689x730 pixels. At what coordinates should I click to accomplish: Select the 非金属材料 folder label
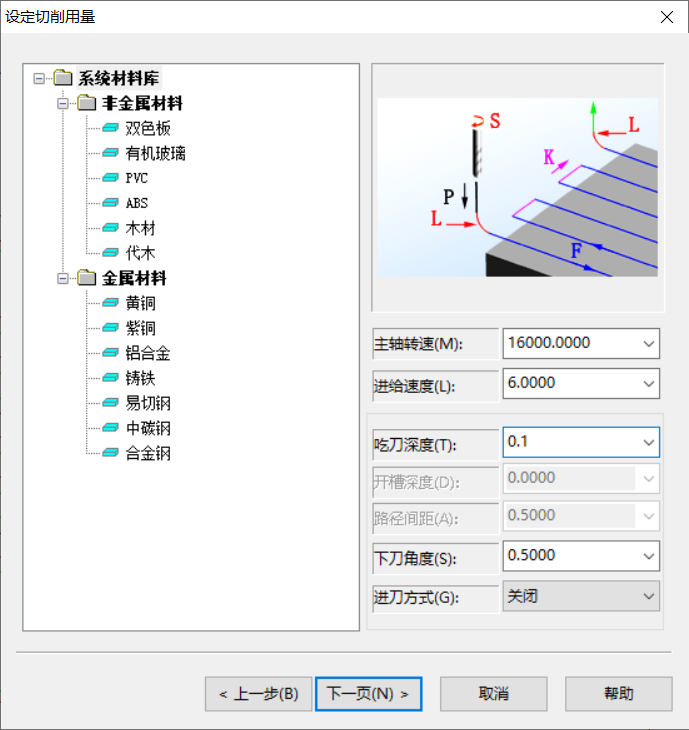pyautogui.click(x=142, y=103)
